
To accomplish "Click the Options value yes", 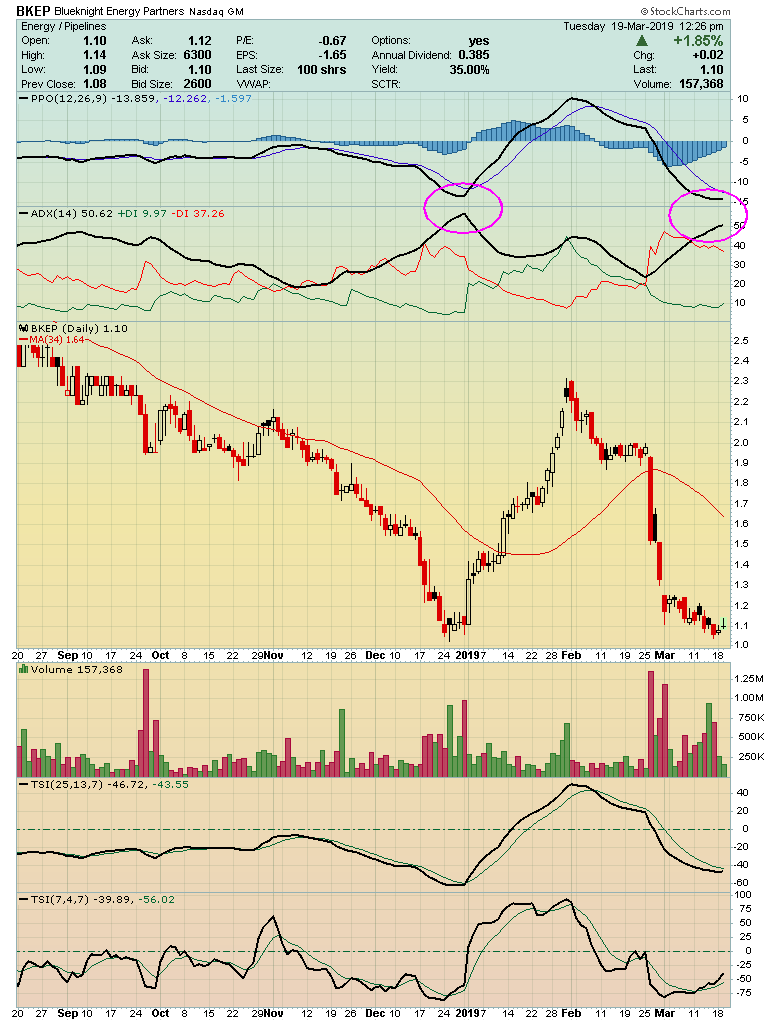I will coord(479,40).
